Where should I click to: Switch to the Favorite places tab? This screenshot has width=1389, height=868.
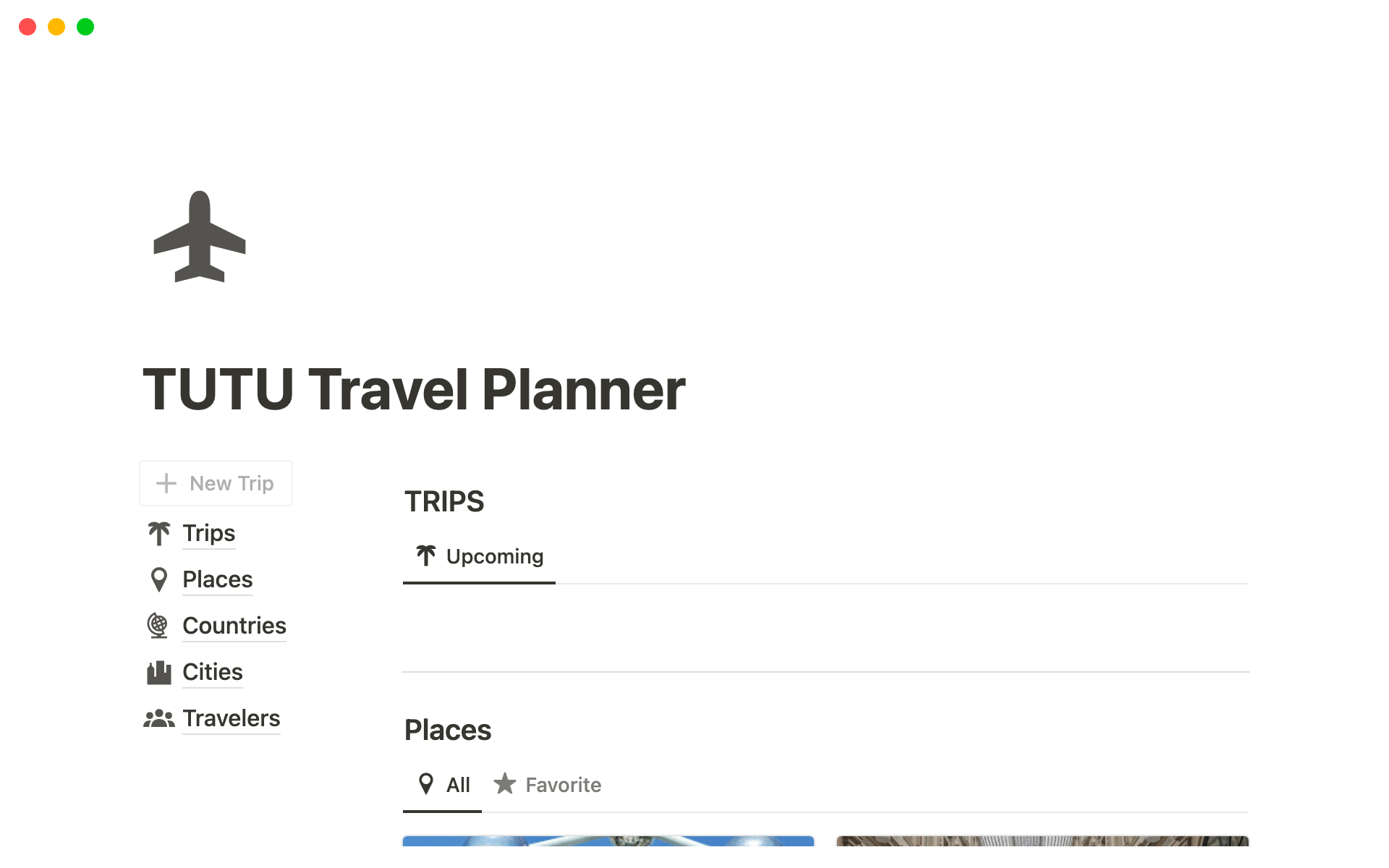[548, 785]
